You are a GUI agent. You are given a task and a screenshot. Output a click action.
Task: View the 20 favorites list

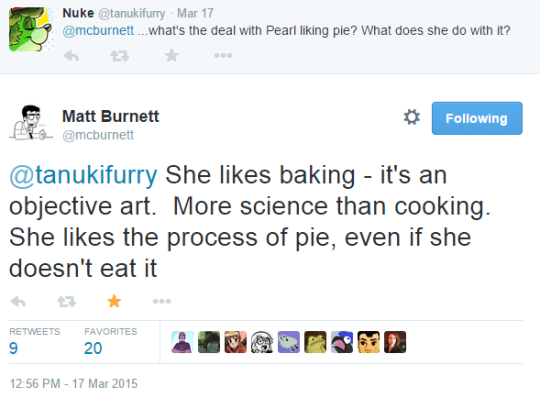coord(111,341)
